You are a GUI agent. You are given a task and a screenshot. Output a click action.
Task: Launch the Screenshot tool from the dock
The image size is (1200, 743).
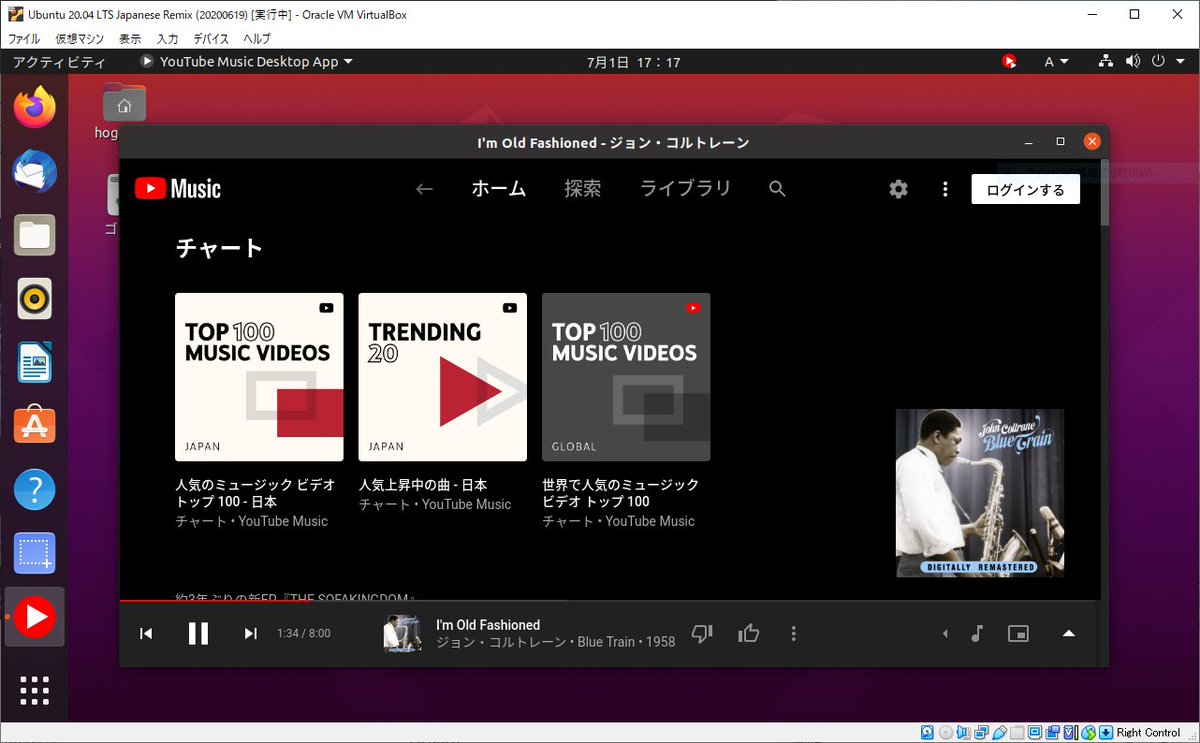[35, 553]
